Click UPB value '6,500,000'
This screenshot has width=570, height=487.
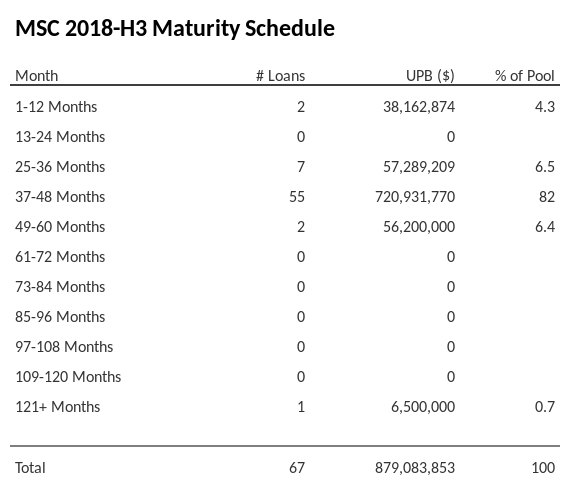click(423, 407)
